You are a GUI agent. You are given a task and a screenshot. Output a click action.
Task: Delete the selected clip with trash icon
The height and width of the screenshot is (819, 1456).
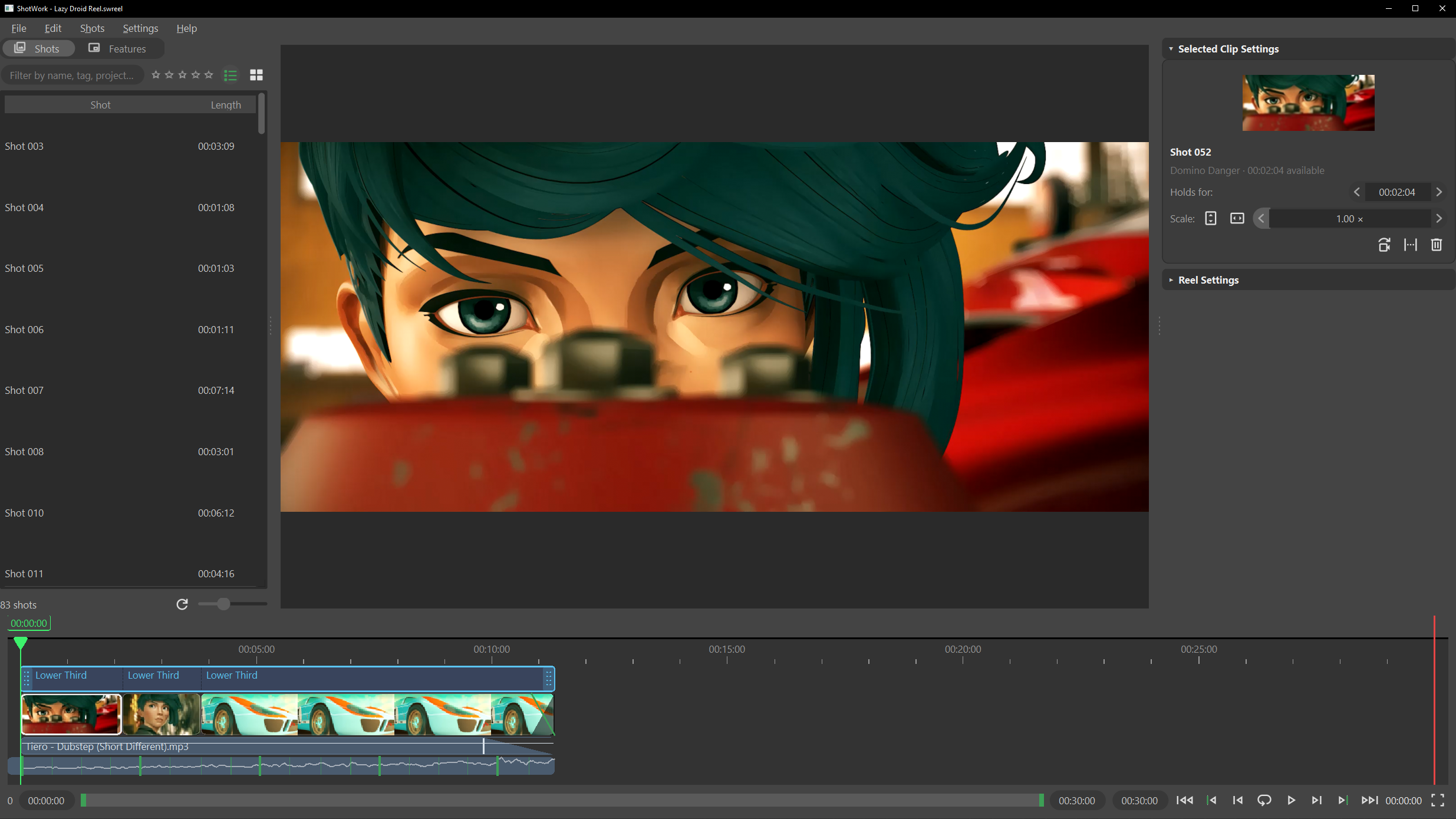[1437, 245]
